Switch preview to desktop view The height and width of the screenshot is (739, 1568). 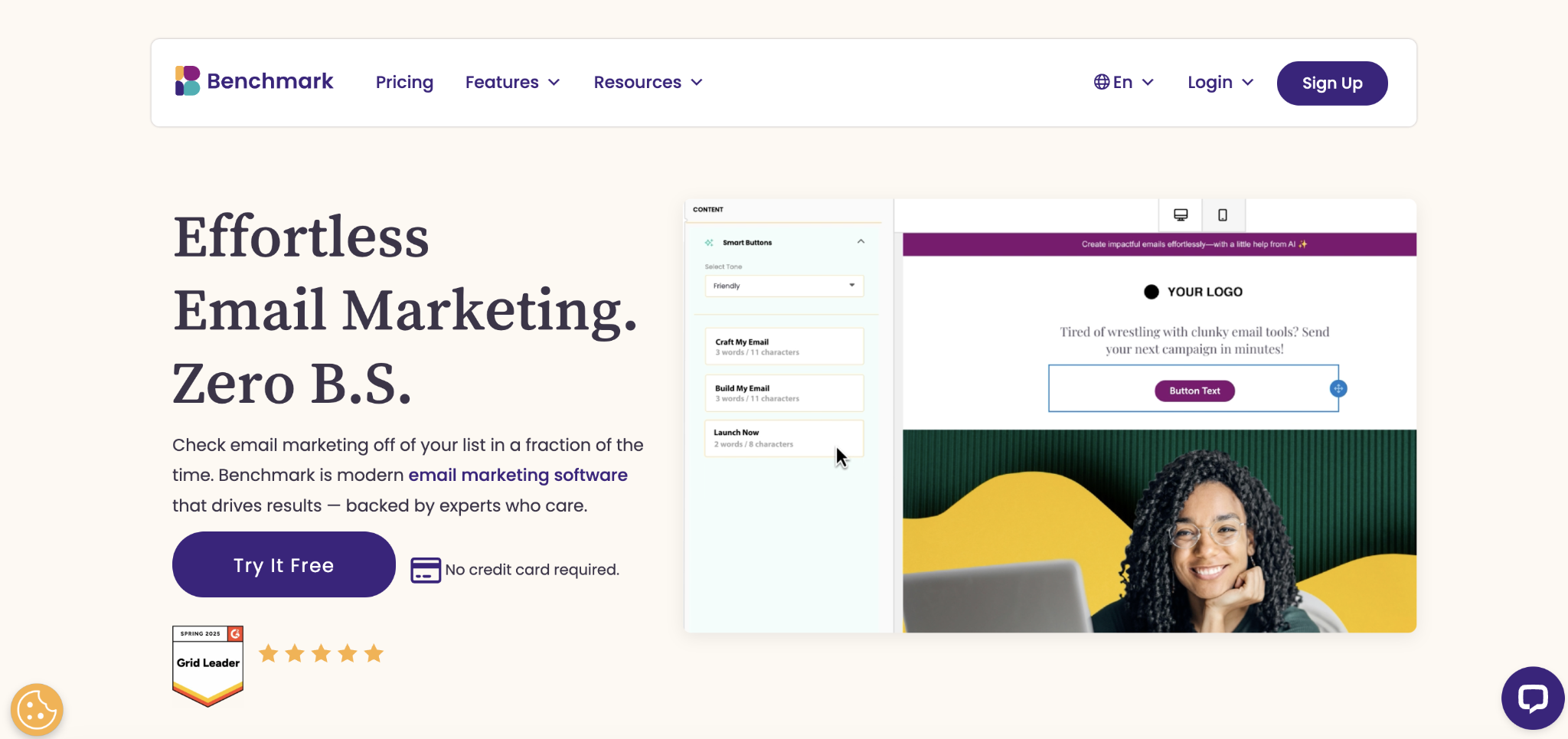point(1181,215)
